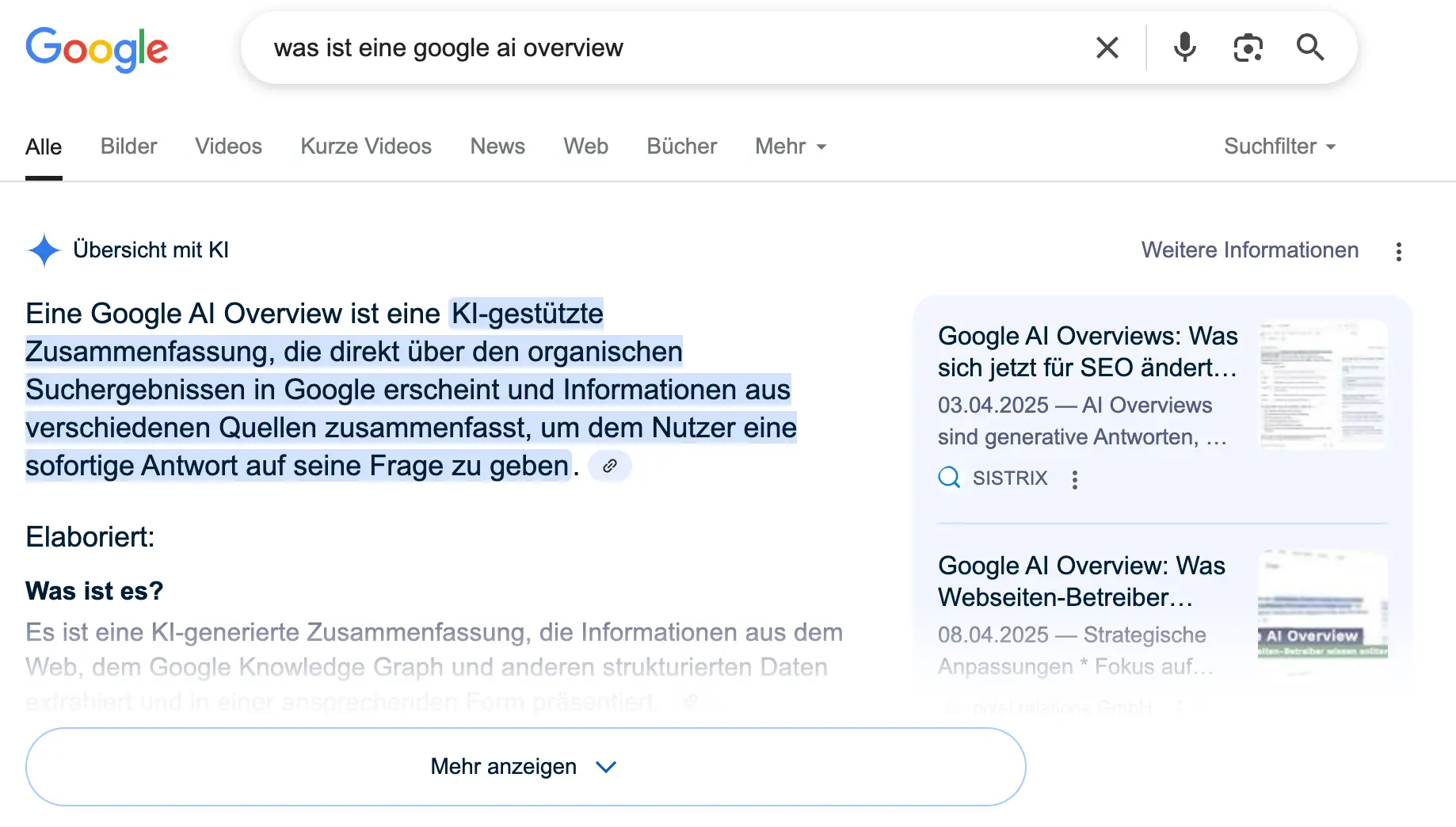Submit search with the magnifying glass icon
This screenshot has height=827, width=1456.
coord(1310,48)
